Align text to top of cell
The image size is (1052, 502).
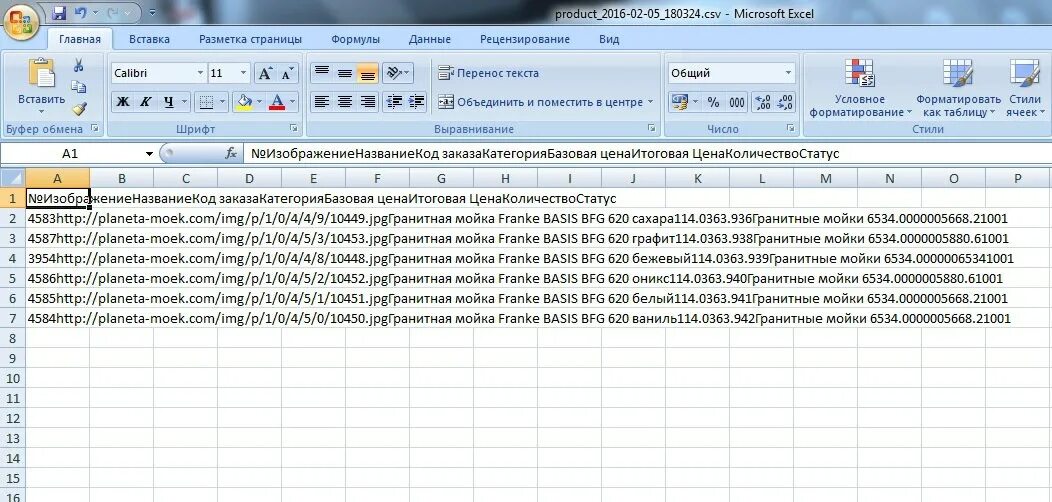[x=322, y=73]
